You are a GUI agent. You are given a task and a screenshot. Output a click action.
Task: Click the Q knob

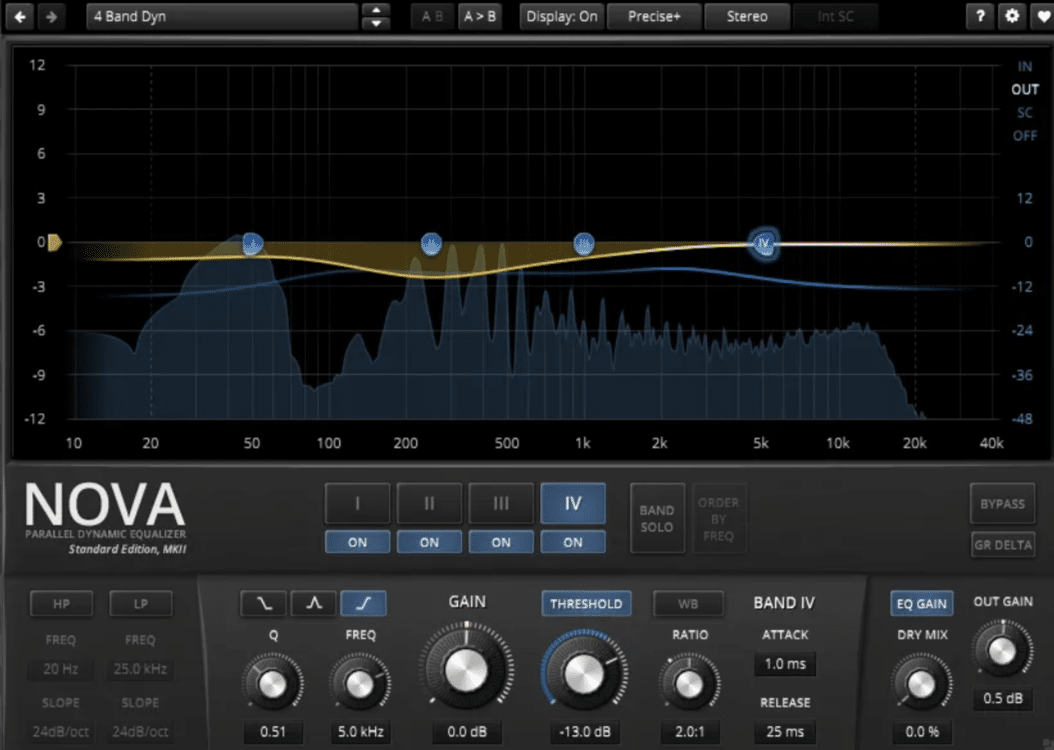pyautogui.click(x=272, y=684)
